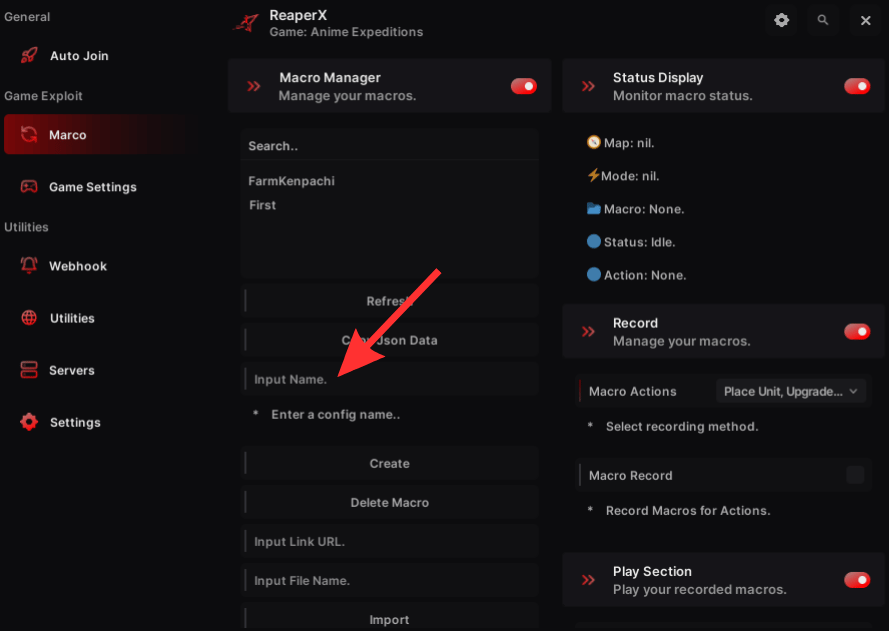Collapse the Record section via chevrons
Image resolution: width=889 pixels, height=631 pixels.
tap(588, 332)
